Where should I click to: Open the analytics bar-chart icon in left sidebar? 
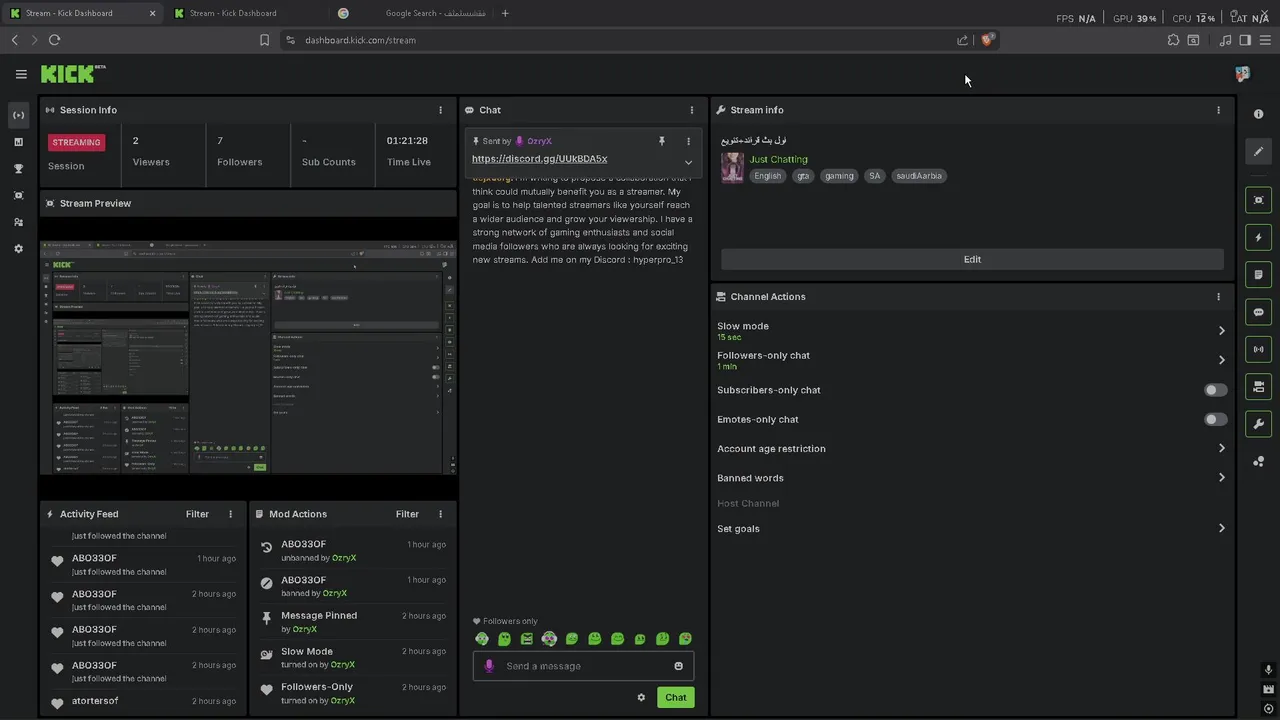pos(18,142)
